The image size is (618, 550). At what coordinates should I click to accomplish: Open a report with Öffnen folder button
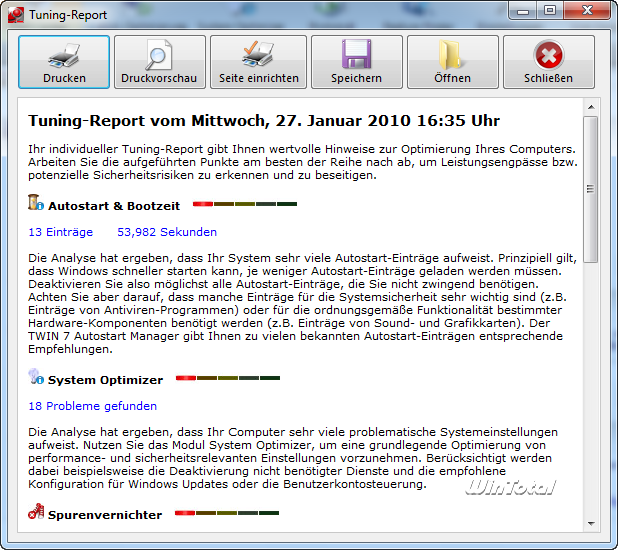[452, 62]
